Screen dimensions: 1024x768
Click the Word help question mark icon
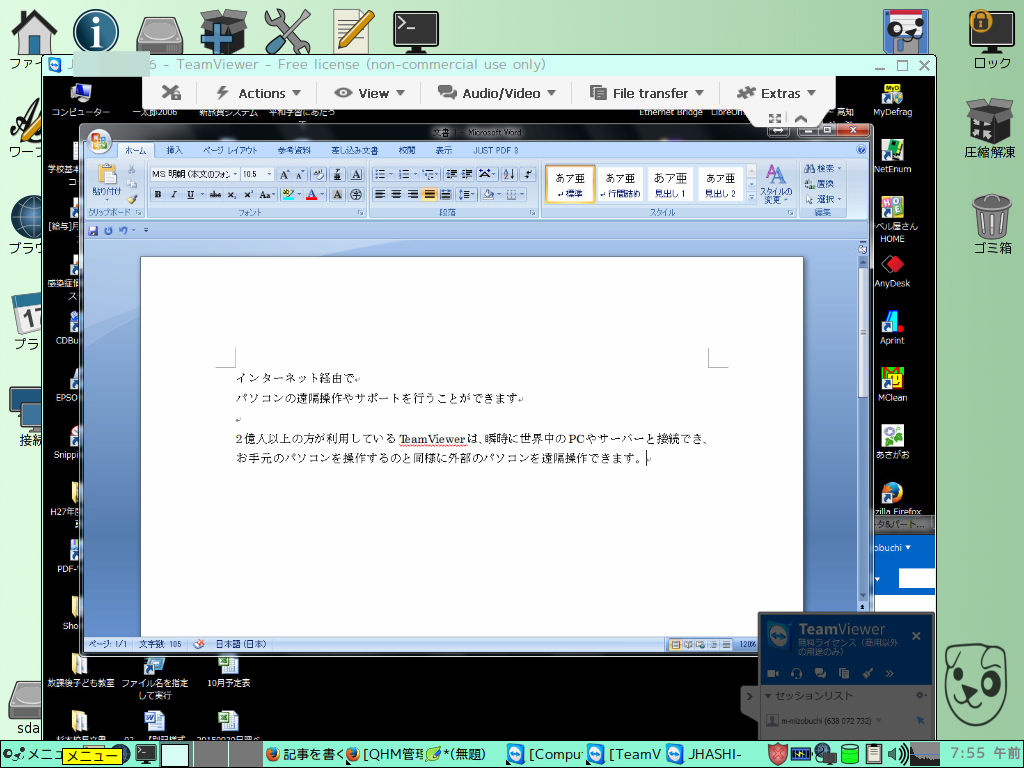tap(861, 150)
